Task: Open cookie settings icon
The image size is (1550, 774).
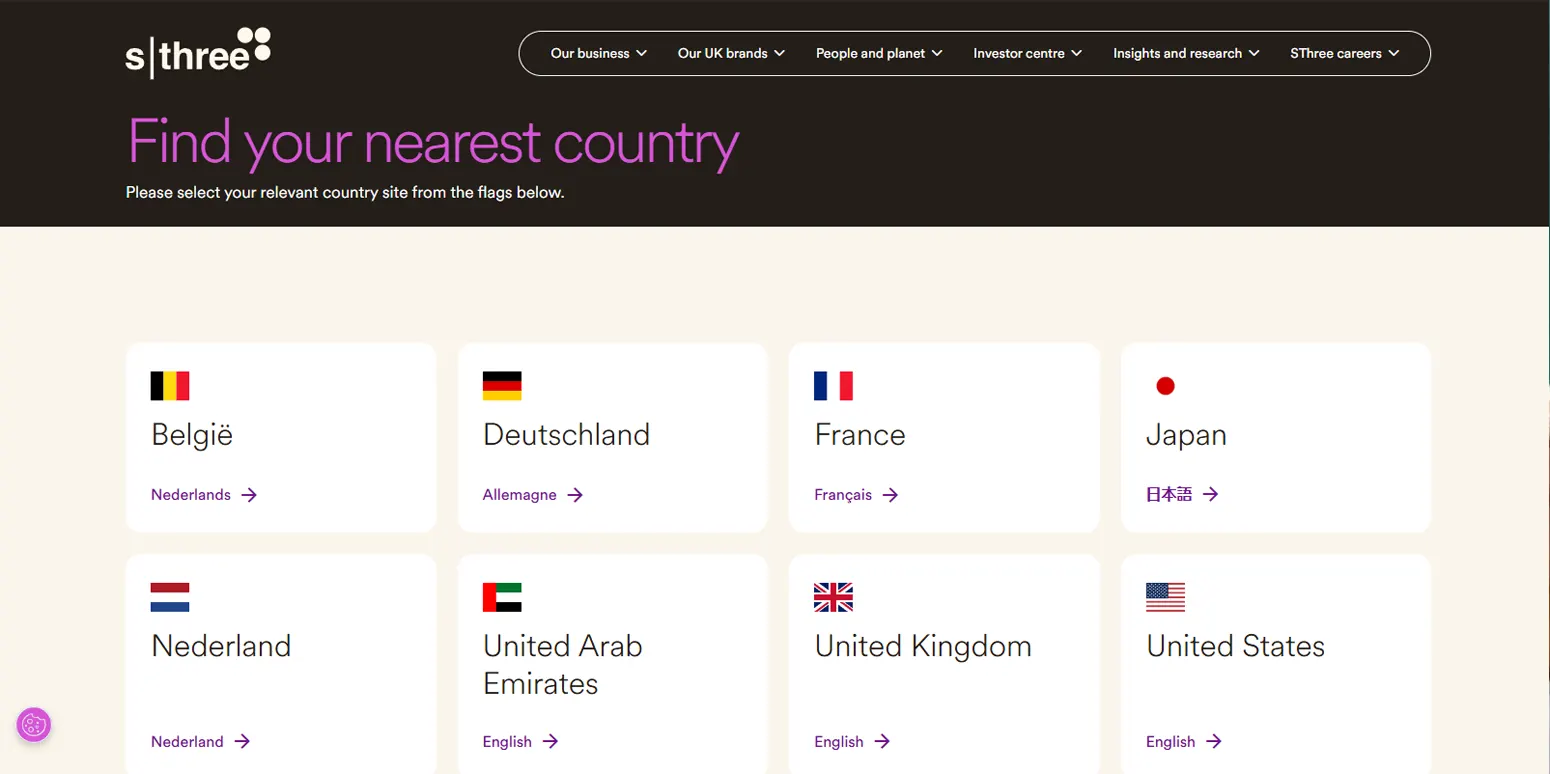Action: [34, 724]
